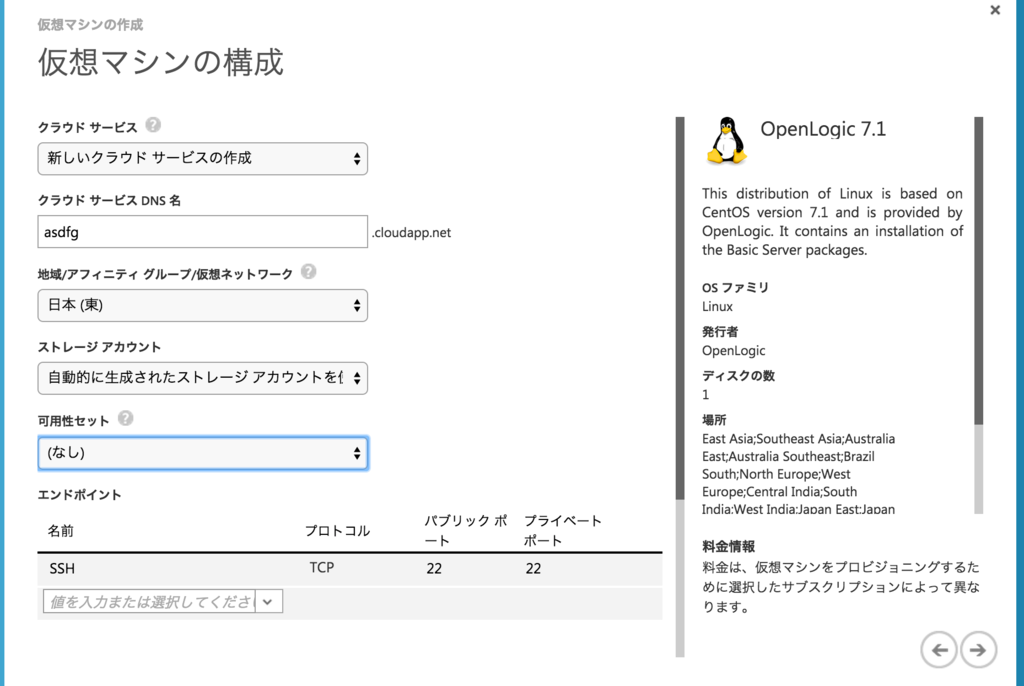Click the OpenLogic description panel scrollbar
This screenshot has width=1024, height=686.
pos(978,315)
